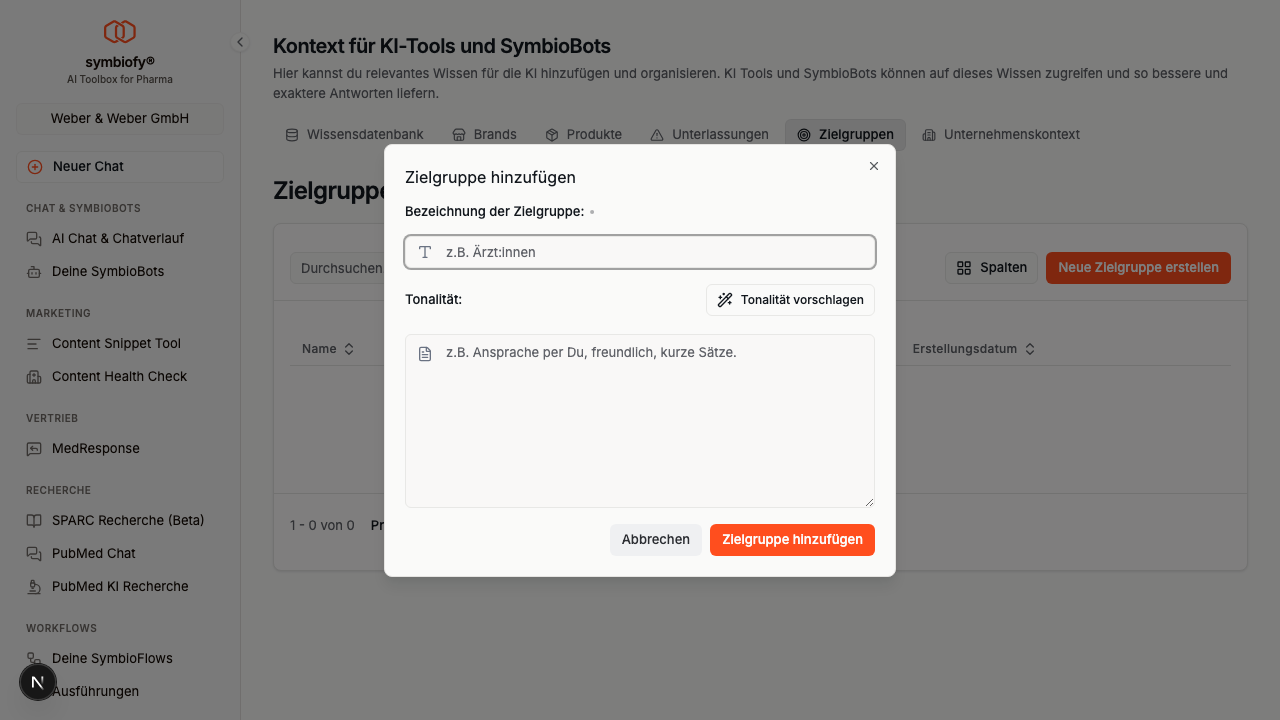
Task: Sort the table by Name
Action: pyautogui.click(x=328, y=349)
